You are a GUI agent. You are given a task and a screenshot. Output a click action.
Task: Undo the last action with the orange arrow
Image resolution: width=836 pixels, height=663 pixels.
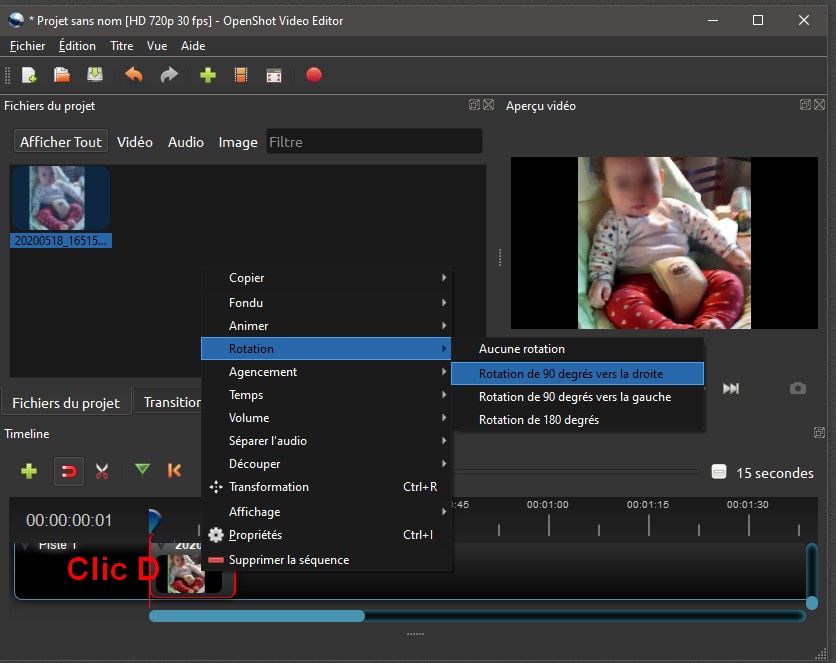[134, 75]
